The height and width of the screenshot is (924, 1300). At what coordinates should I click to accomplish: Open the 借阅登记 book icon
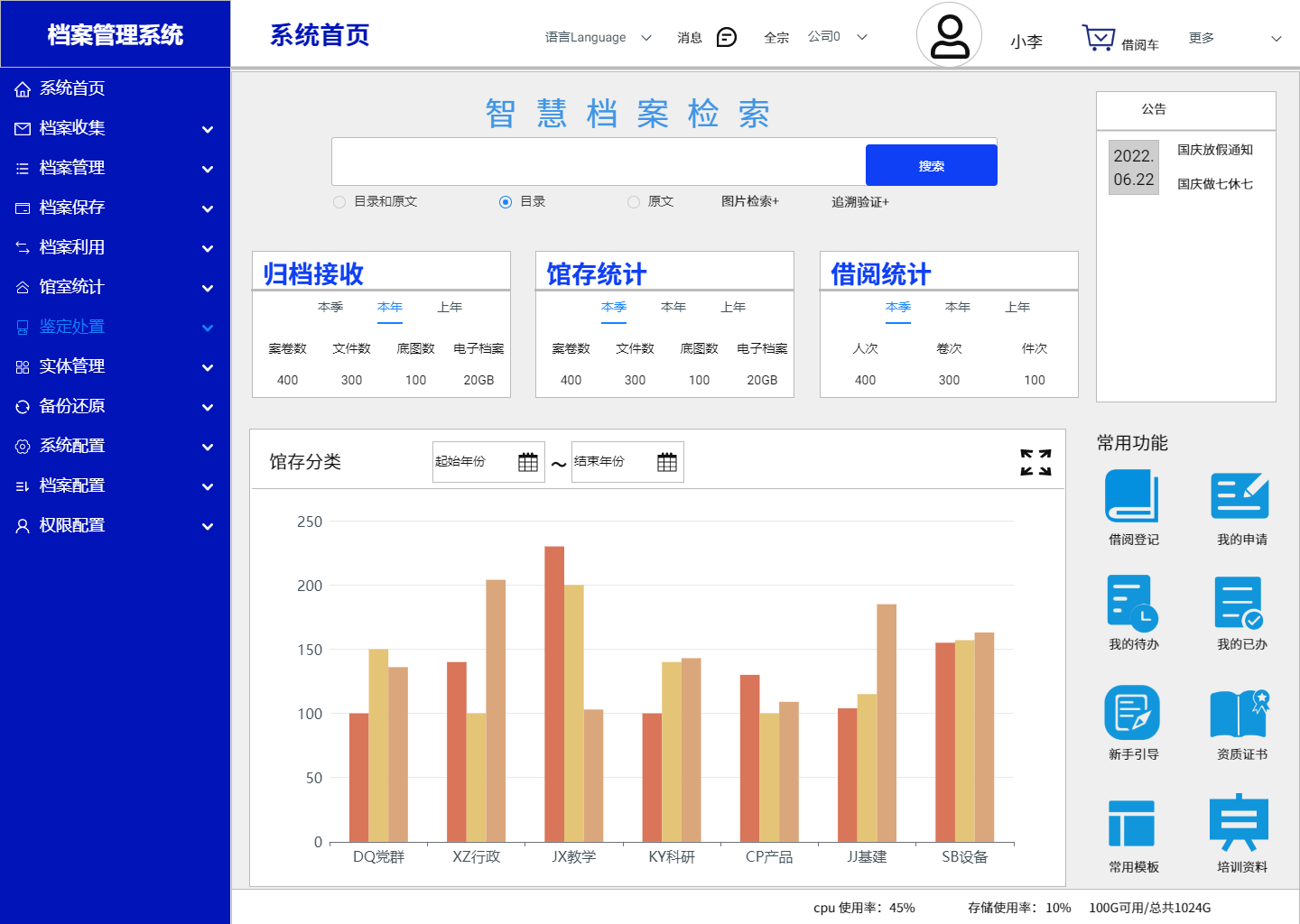(1132, 496)
